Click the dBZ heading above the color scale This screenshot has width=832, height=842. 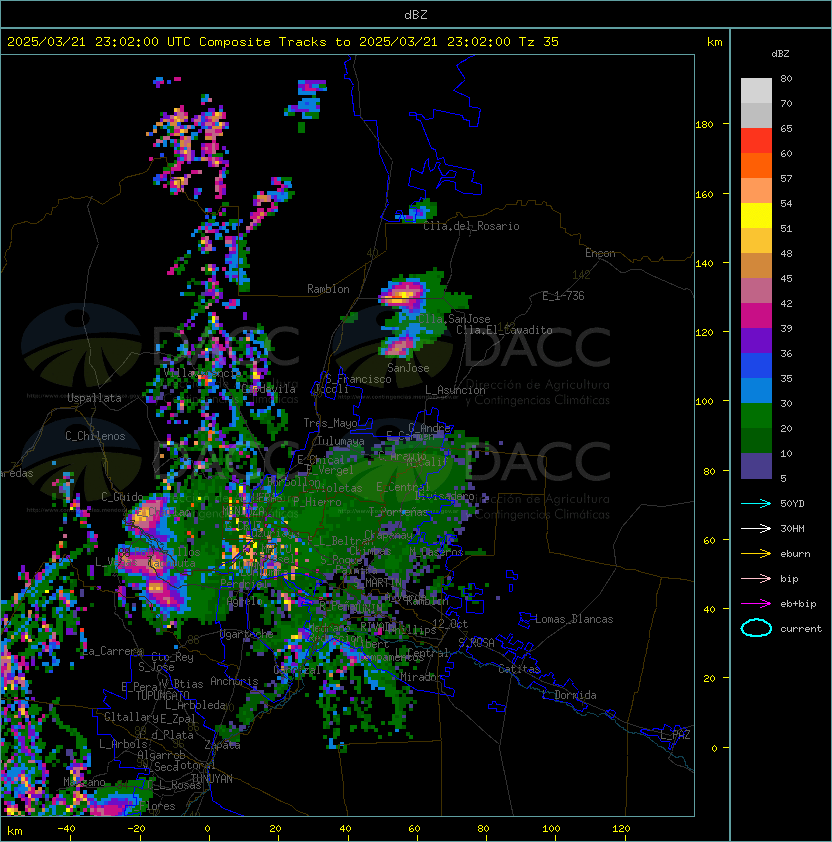(780, 54)
